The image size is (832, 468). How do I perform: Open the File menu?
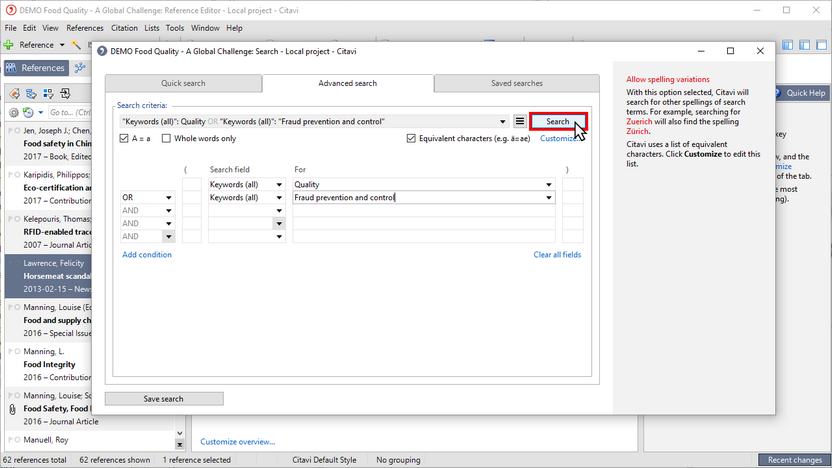pos(10,28)
